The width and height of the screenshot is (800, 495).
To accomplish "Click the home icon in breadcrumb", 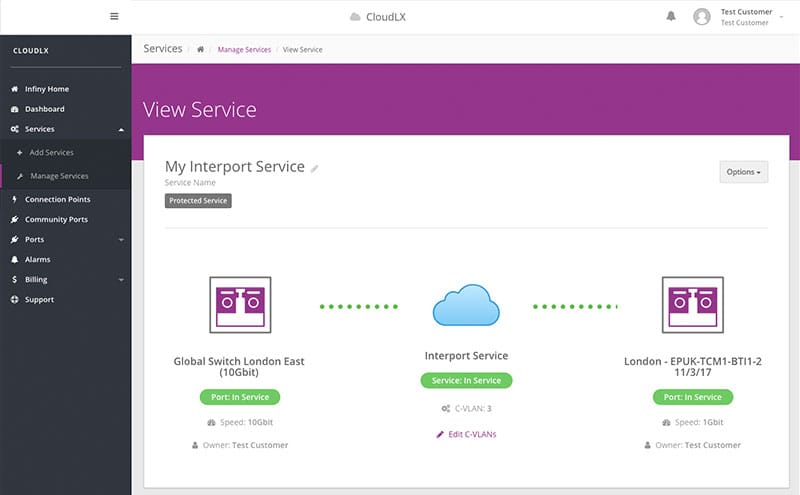I will [201, 50].
